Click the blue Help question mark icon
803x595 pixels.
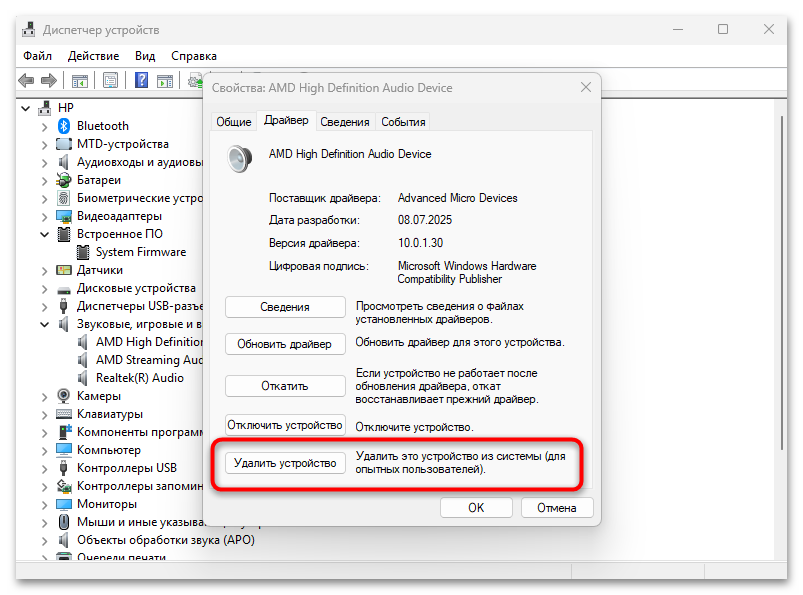tap(141, 80)
